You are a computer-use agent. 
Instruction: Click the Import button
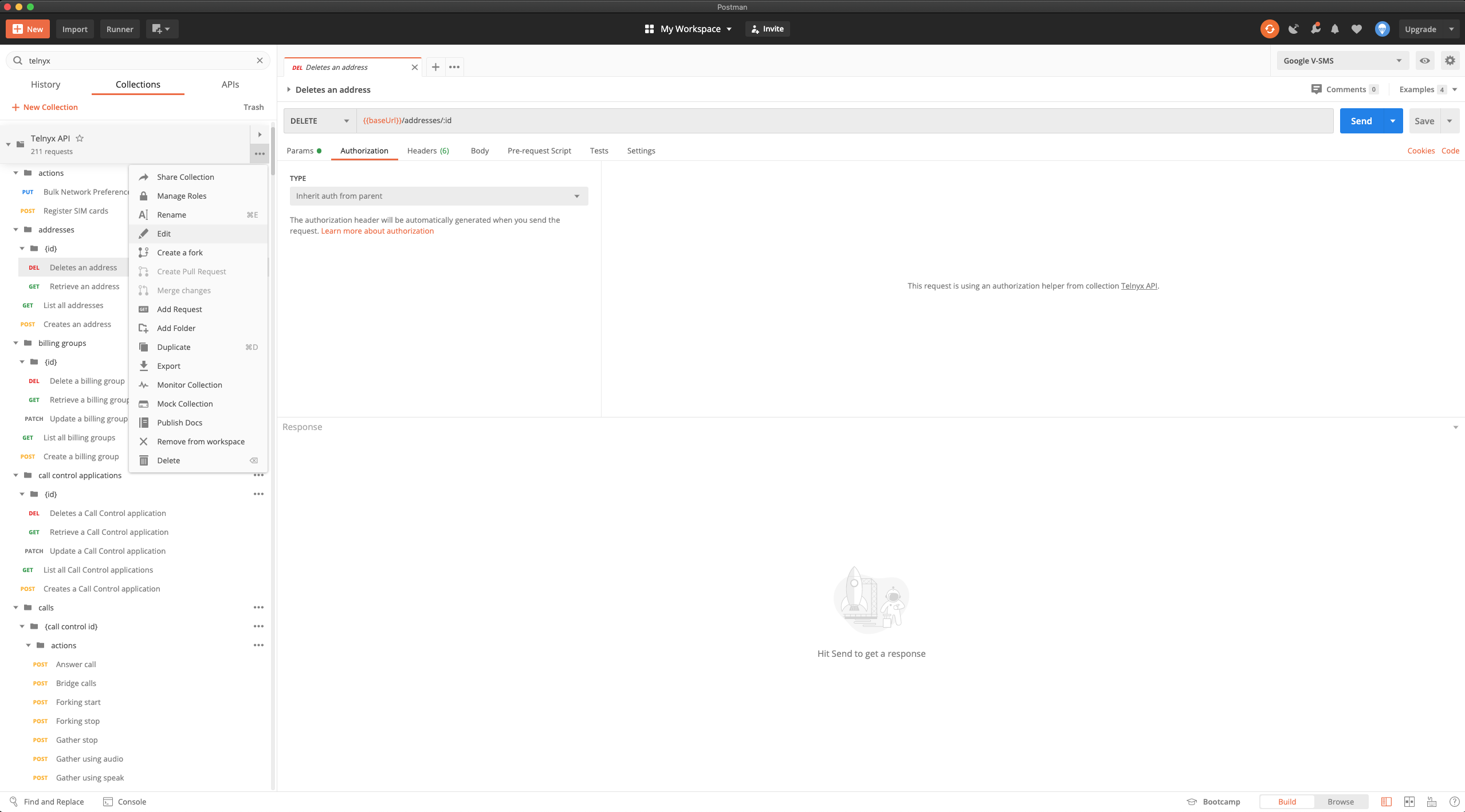[x=74, y=29]
